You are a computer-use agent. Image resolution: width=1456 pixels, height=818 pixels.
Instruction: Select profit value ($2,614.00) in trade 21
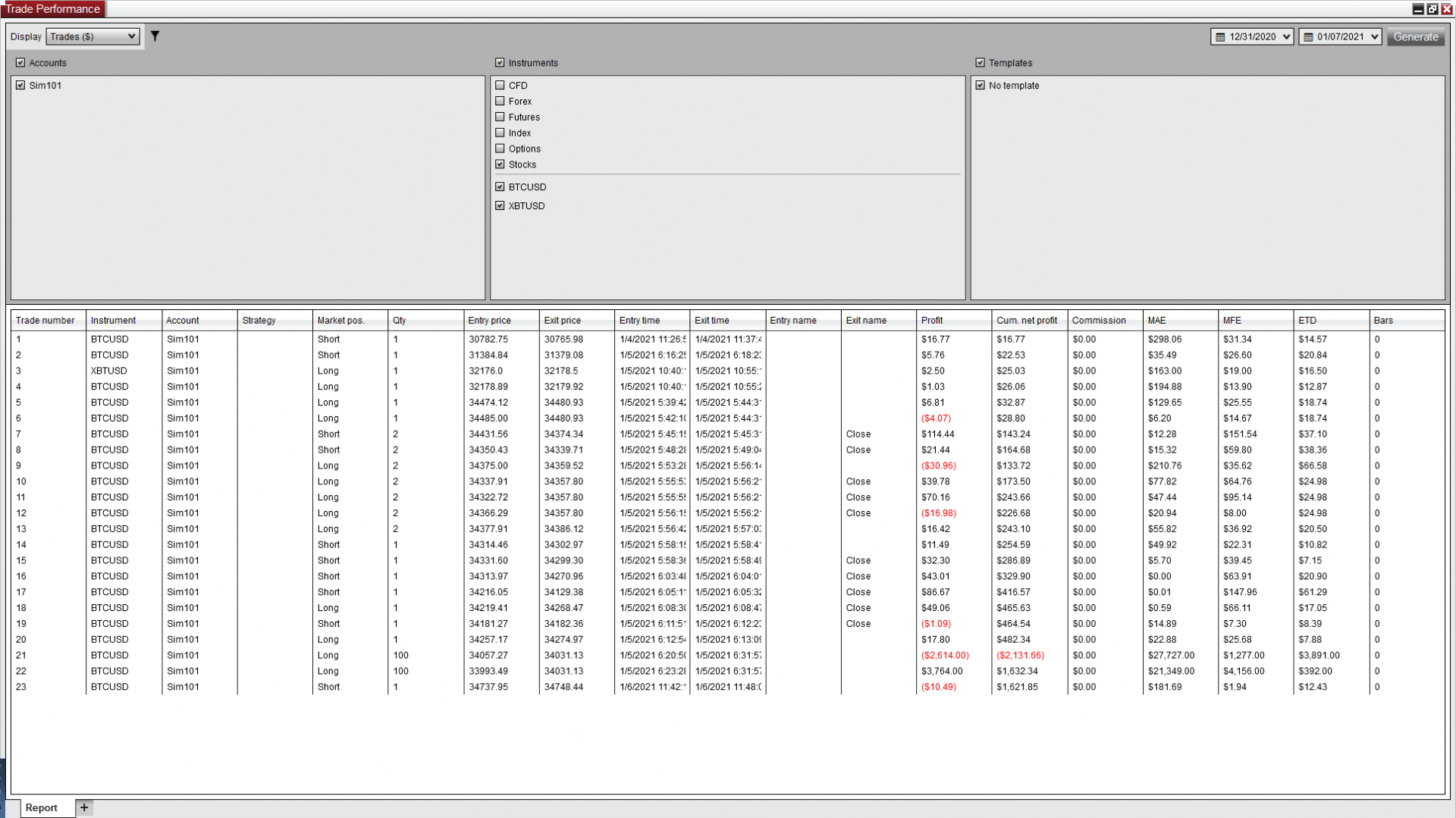pyautogui.click(x=945, y=655)
